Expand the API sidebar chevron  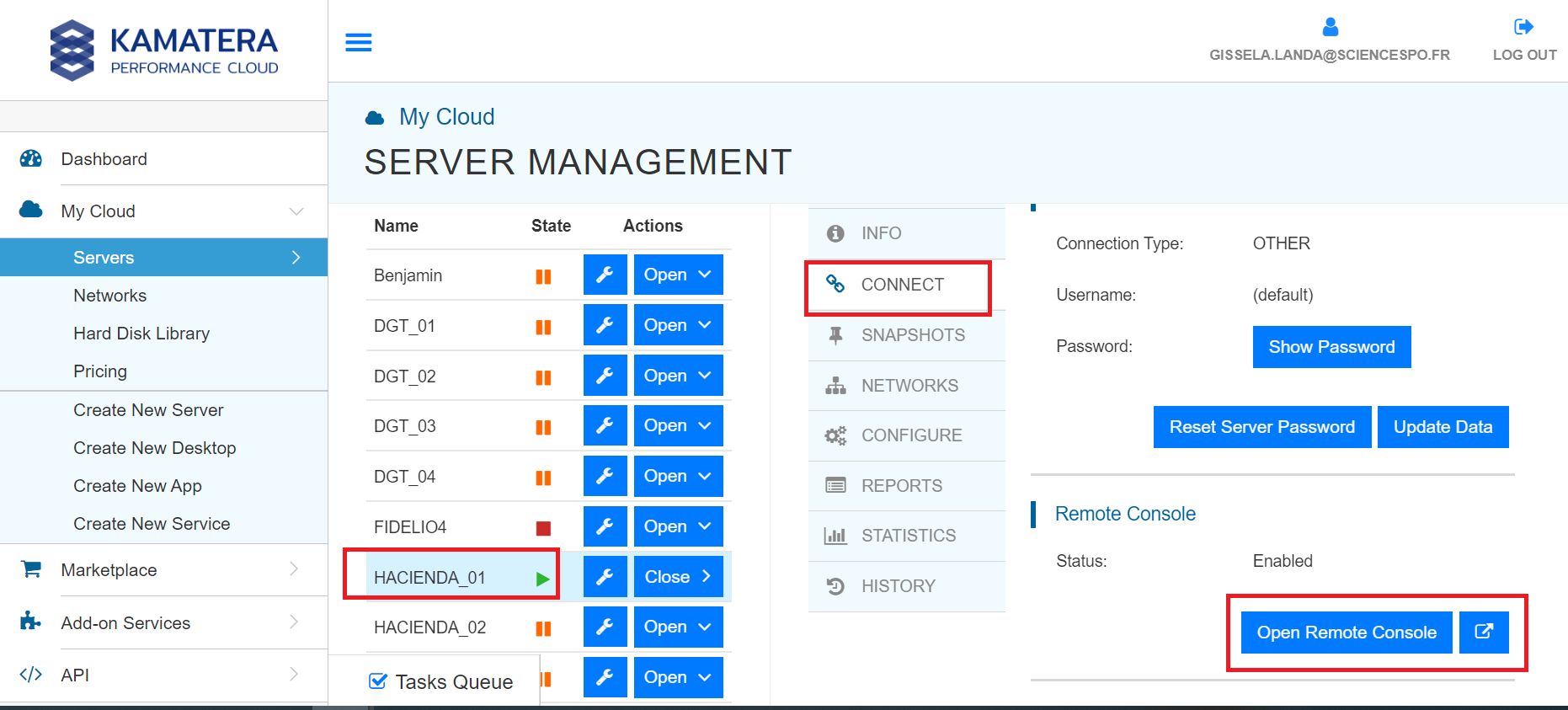tap(294, 674)
